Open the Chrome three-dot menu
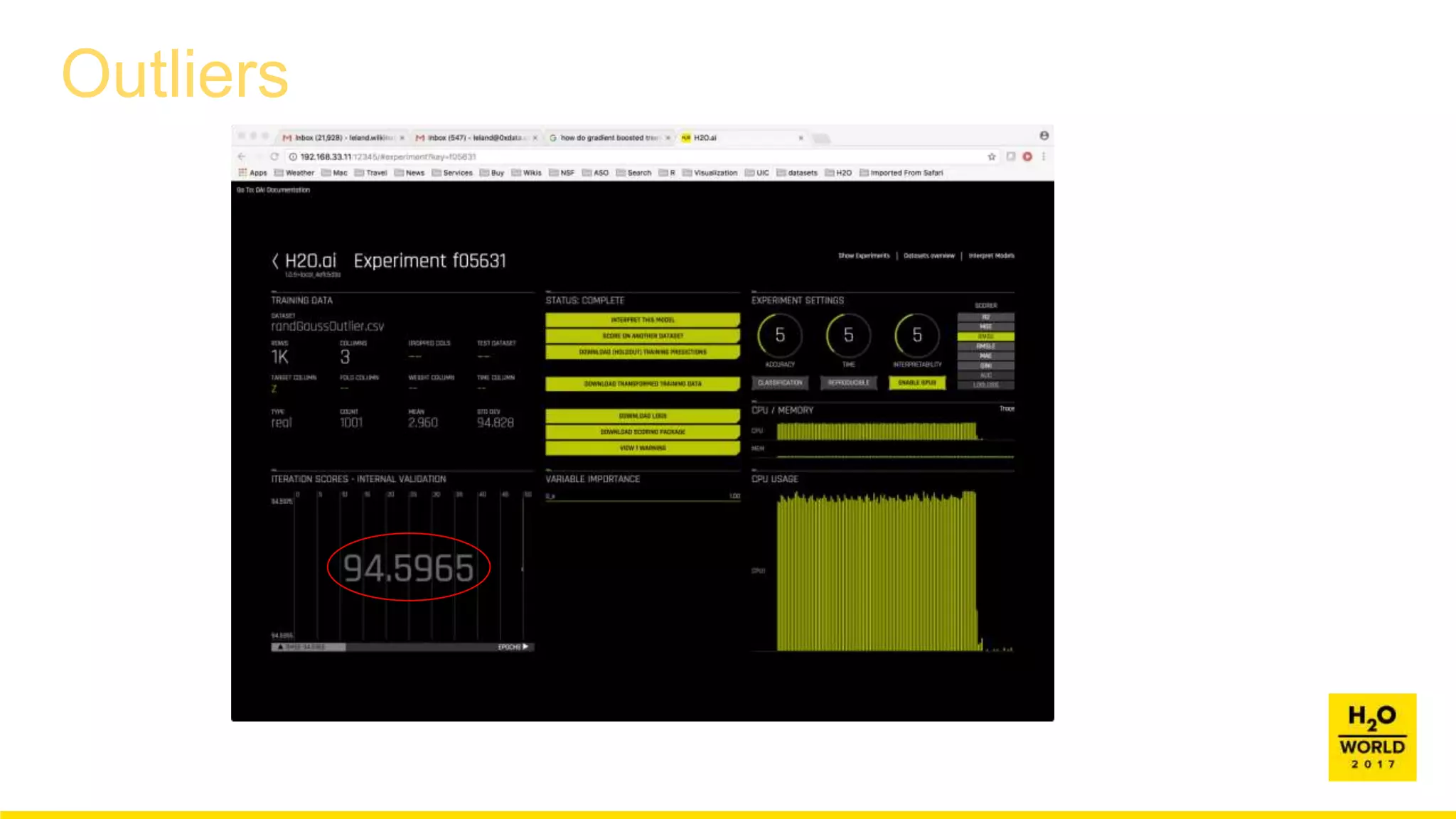 [x=1044, y=156]
